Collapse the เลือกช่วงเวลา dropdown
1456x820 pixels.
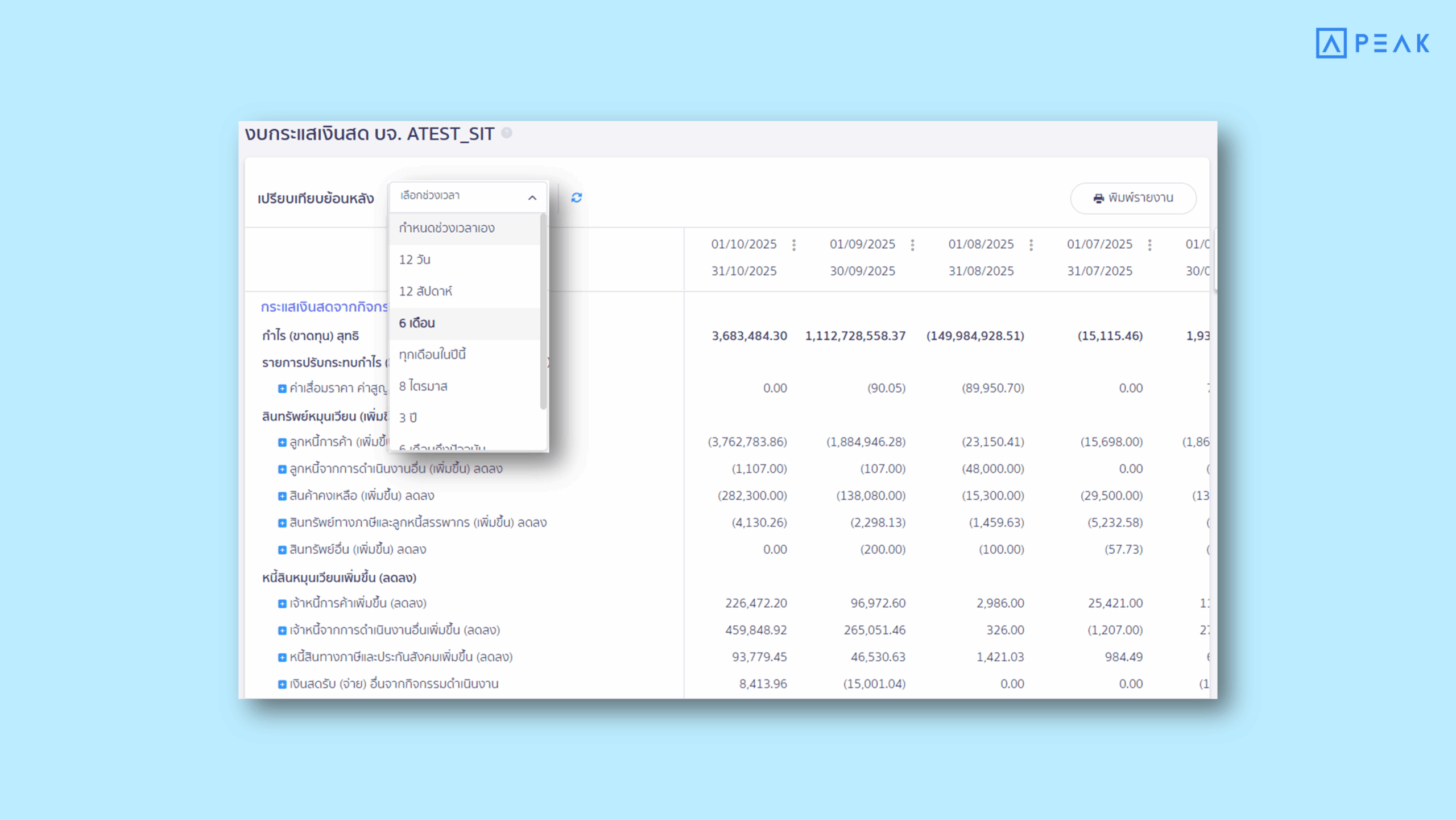pos(531,197)
